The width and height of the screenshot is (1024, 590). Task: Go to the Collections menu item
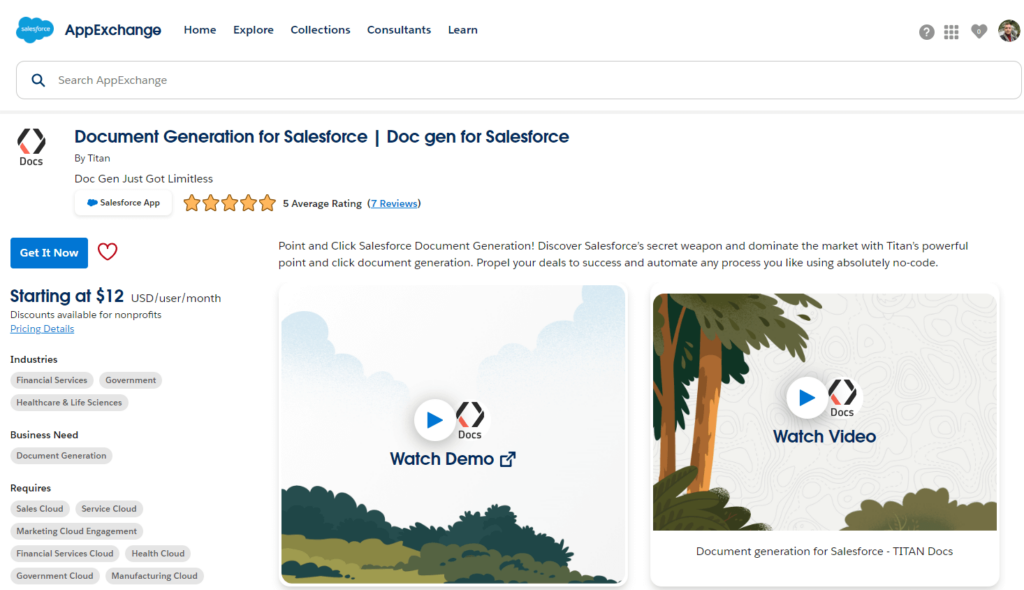[320, 30]
